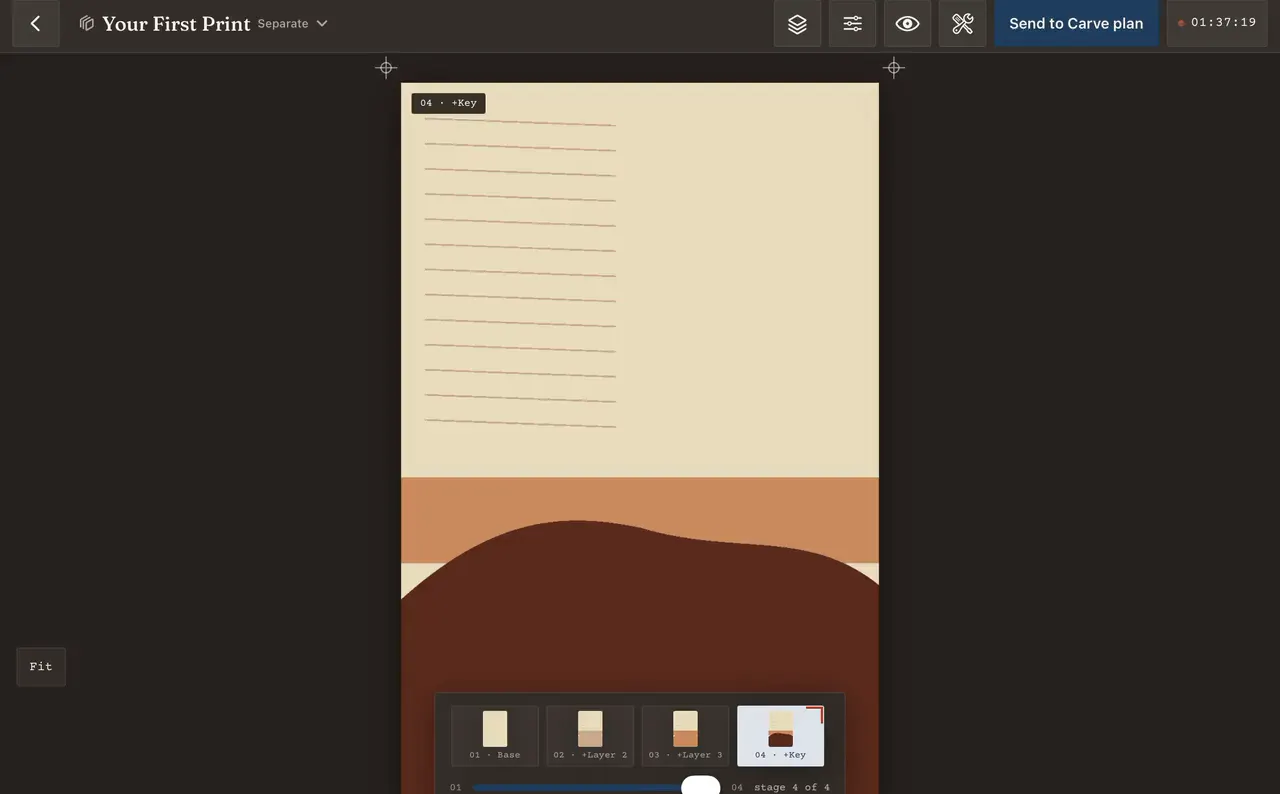Image resolution: width=1280 pixels, height=794 pixels.
Task: Click the right registration crosshair mark
Action: point(894,68)
